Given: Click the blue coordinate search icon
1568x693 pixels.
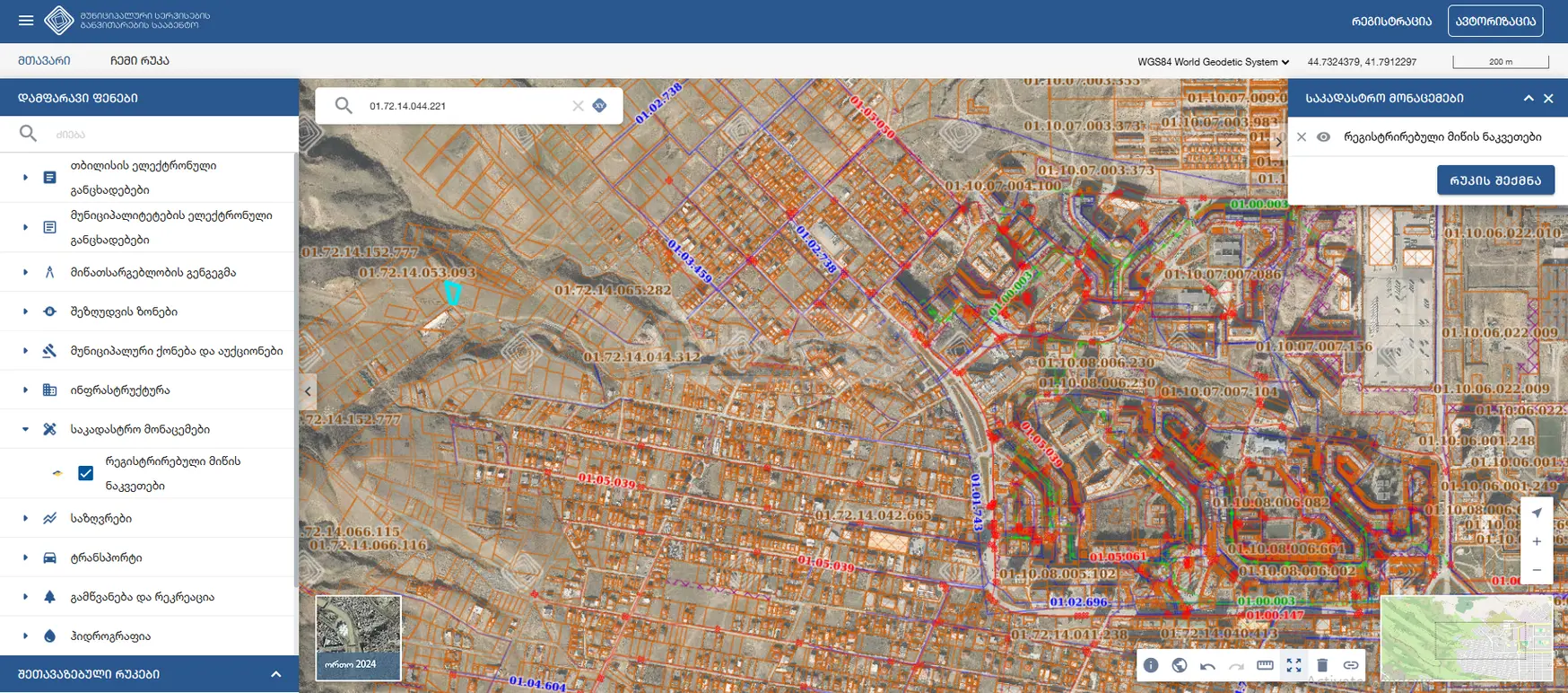Looking at the screenshot, I should [x=600, y=106].
